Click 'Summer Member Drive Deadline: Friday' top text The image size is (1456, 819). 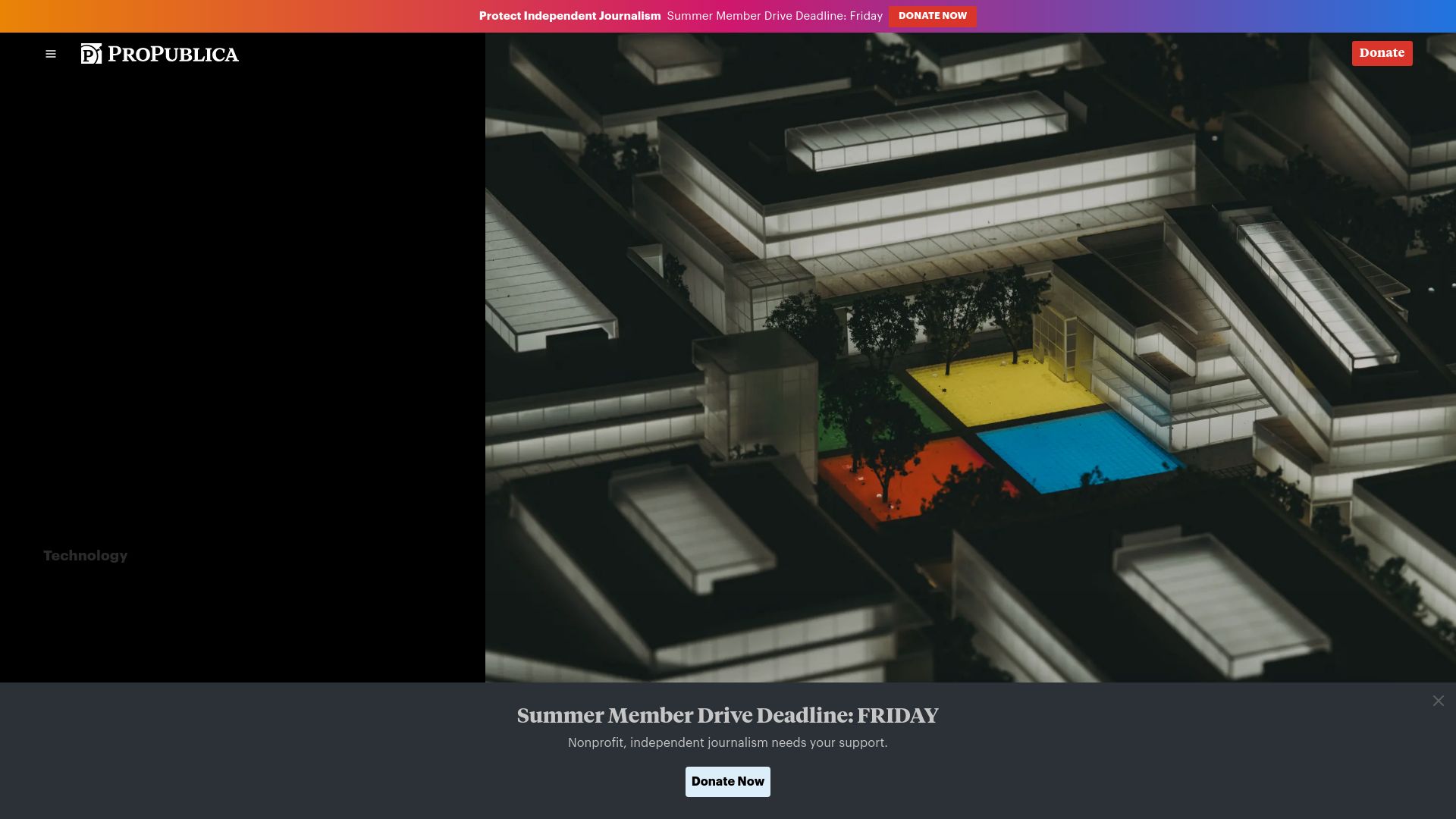pyautogui.click(x=774, y=16)
